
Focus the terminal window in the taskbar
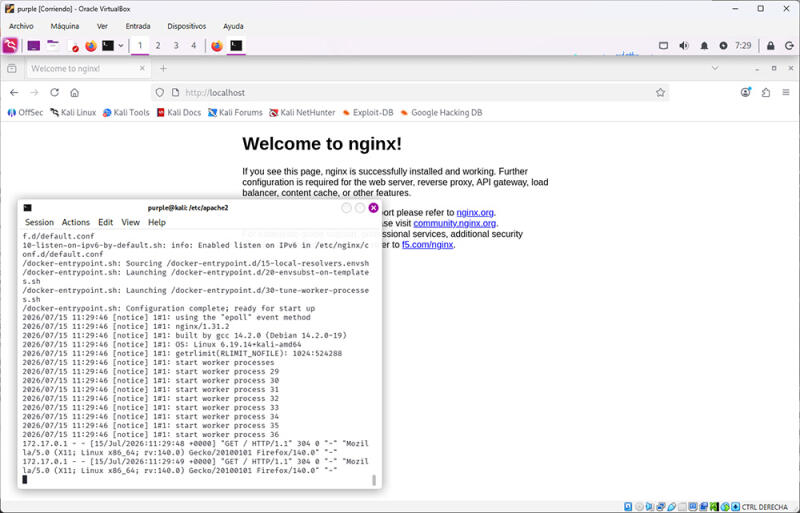(x=236, y=45)
